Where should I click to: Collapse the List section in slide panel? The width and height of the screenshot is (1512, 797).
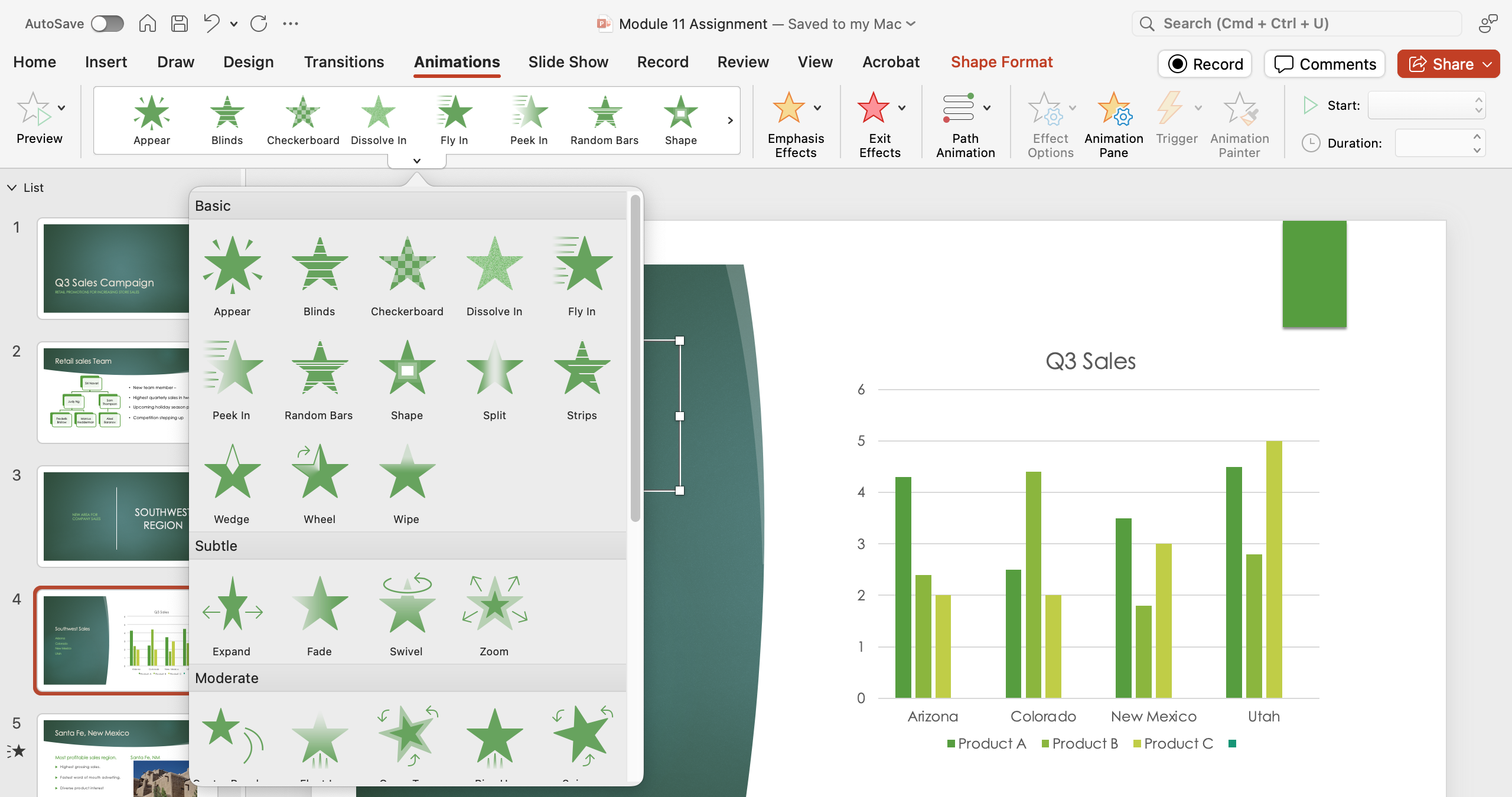pos(12,188)
